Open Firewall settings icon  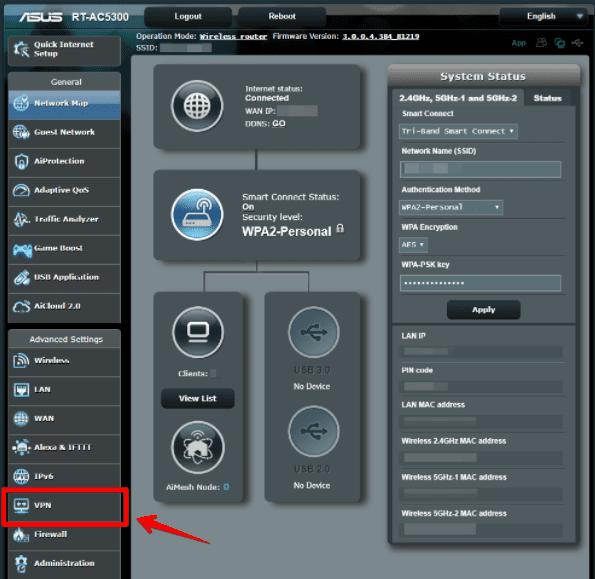click(21, 535)
